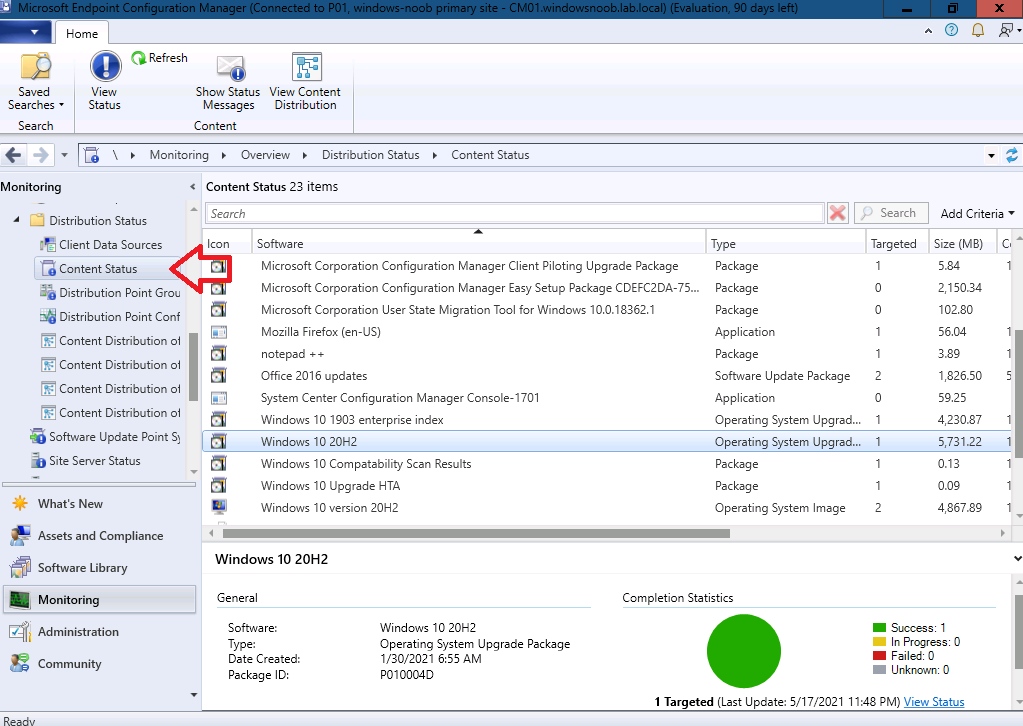The image size is (1023, 726).
Task: Select the Site Server Status node
Action: point(85,461)
